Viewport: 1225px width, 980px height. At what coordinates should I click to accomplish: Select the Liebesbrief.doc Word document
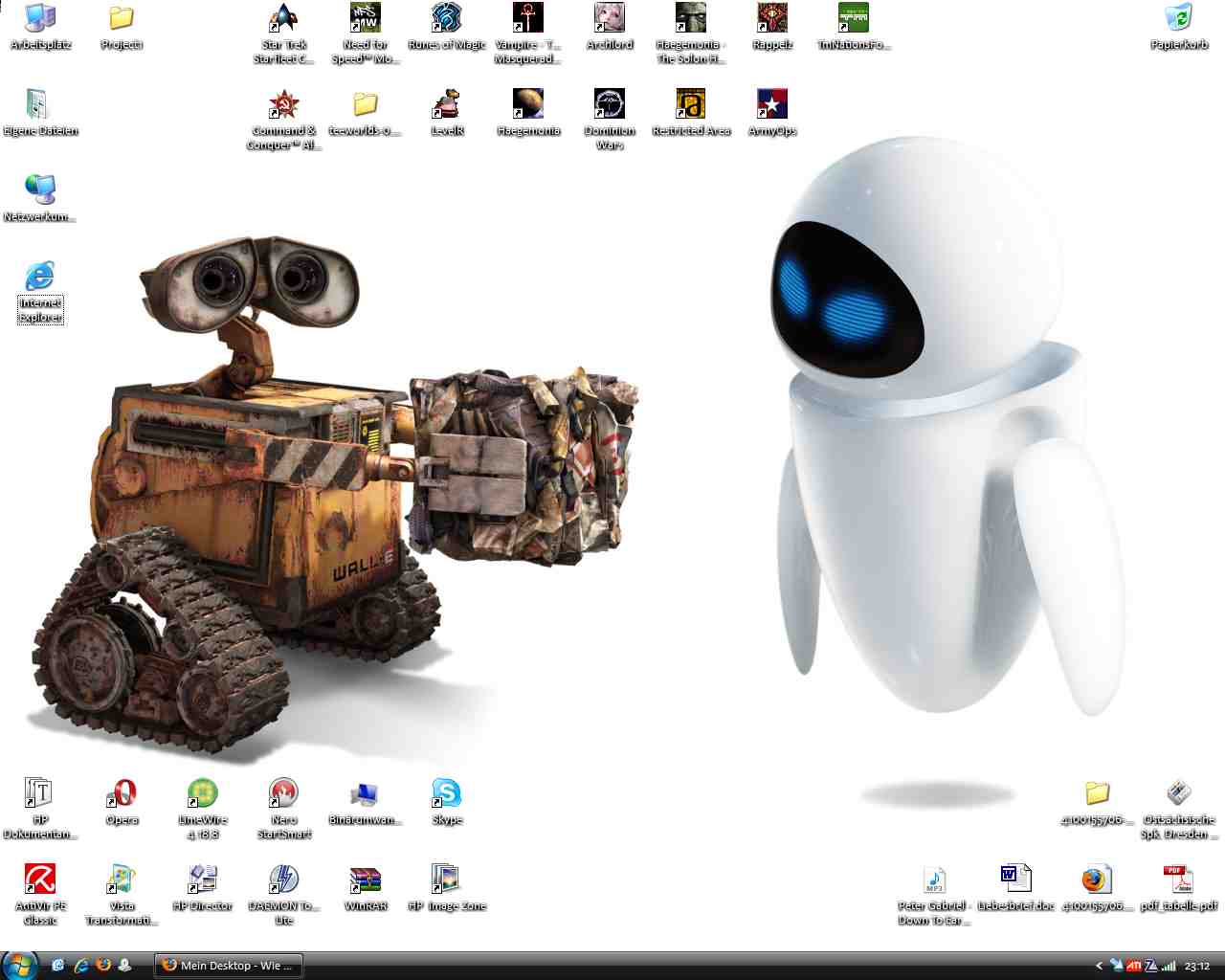pos(1015,880)
